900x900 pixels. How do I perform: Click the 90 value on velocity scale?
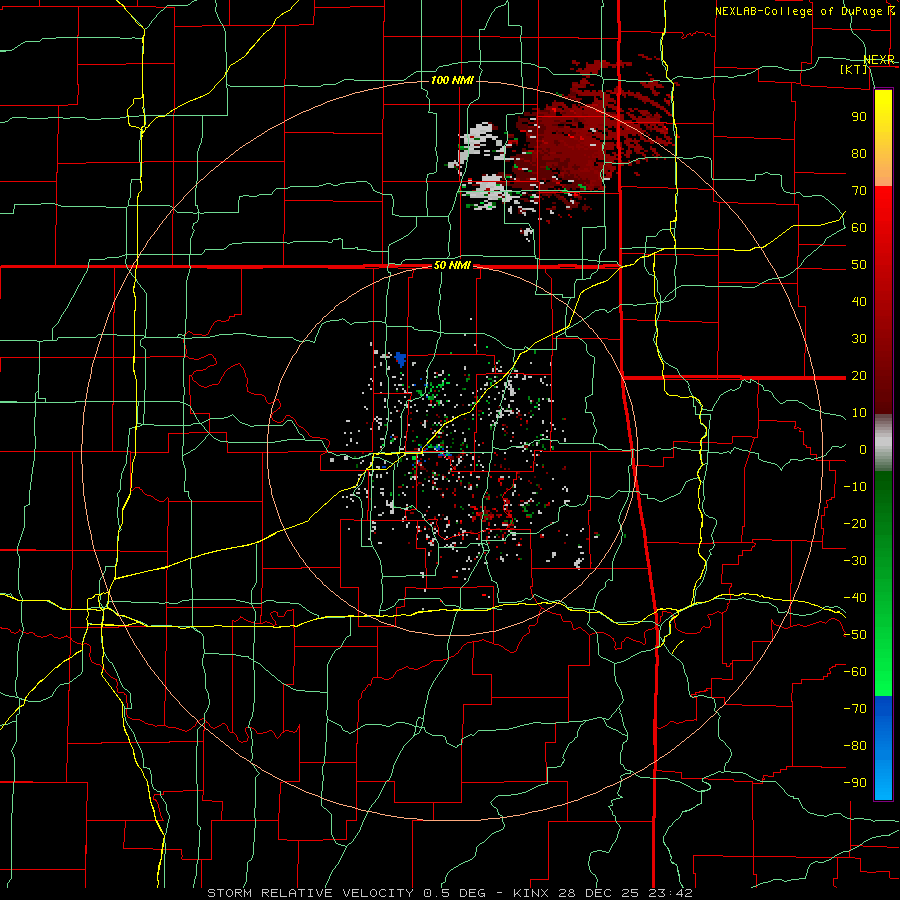tap(859, 117)
